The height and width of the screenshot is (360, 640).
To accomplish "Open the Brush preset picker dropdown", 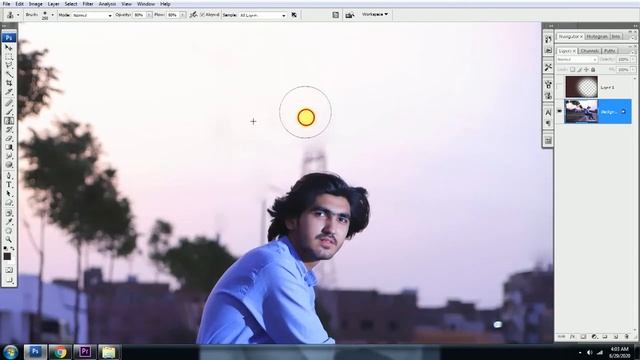I will (x=52, y=15).
